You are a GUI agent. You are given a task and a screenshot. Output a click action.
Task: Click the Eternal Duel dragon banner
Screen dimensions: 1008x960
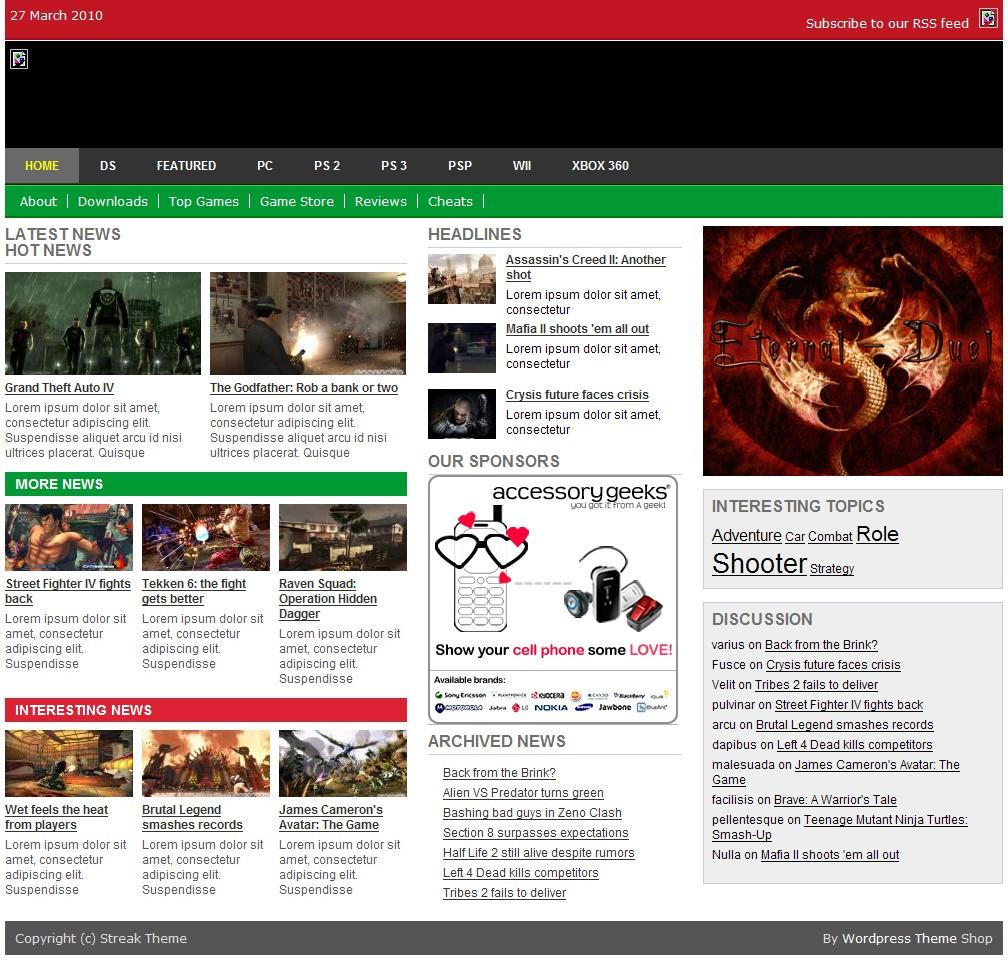(x=853, y=351)
